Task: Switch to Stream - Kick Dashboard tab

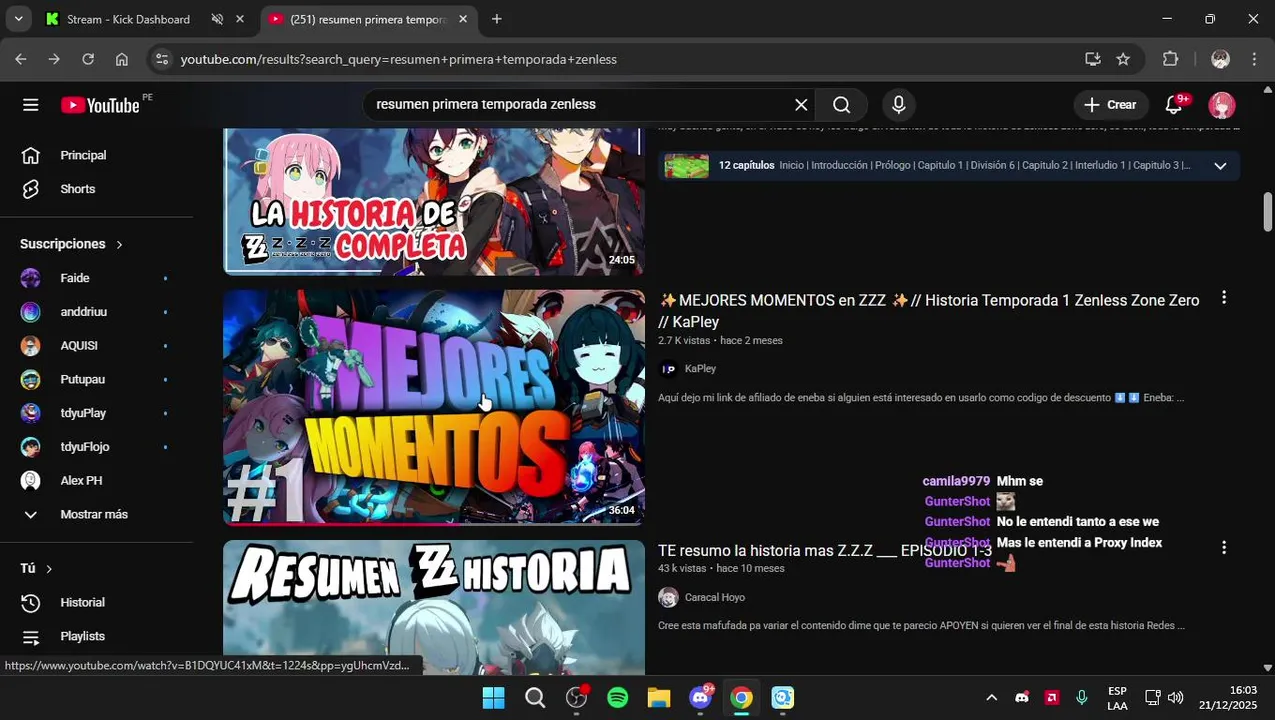Action: (128, 19)
